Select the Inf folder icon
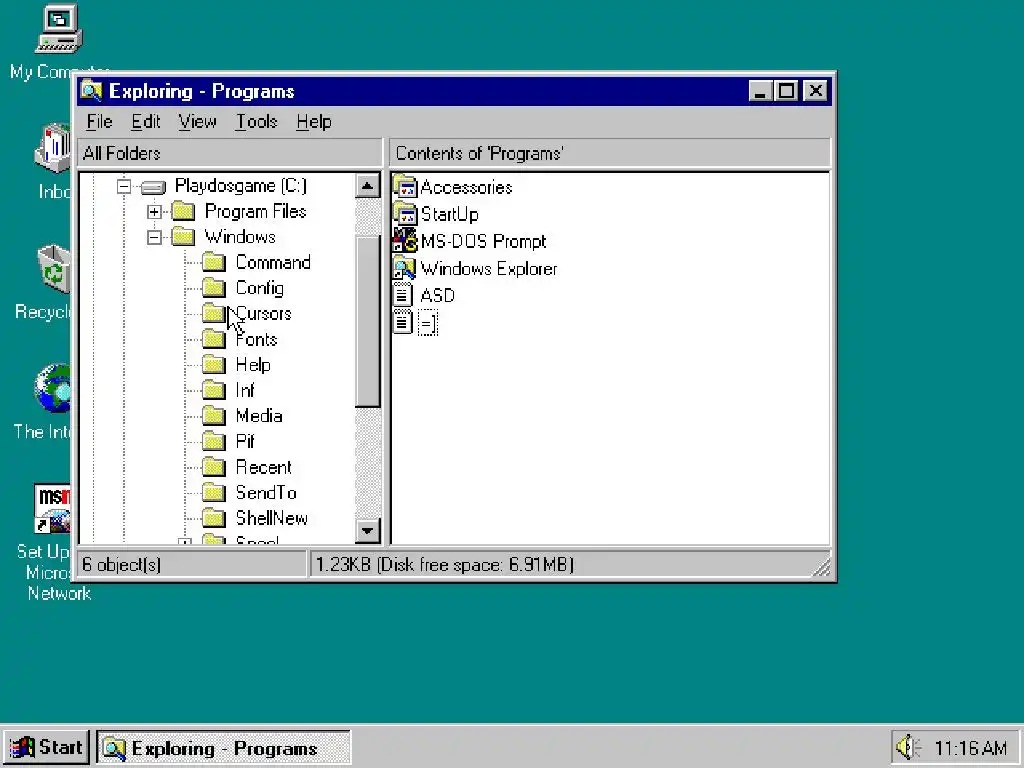 tap(214, 390)
